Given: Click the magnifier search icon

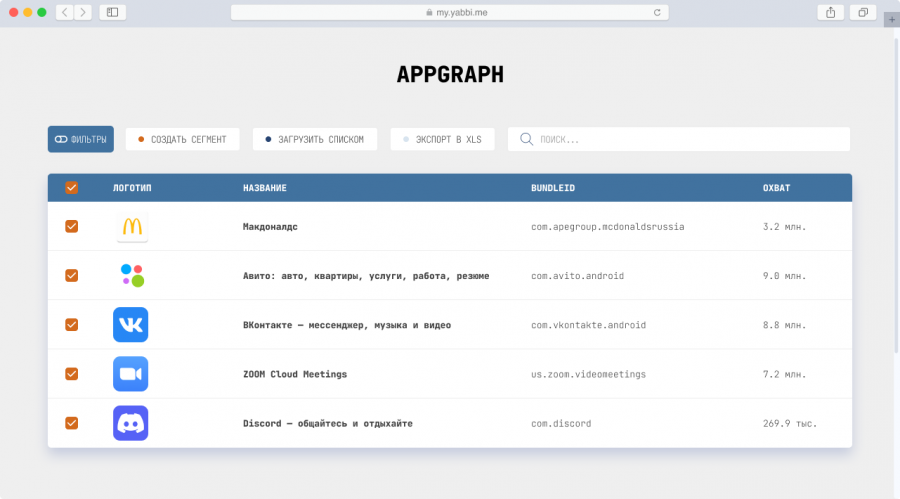Looking at the screenshot, I should 526,139.
